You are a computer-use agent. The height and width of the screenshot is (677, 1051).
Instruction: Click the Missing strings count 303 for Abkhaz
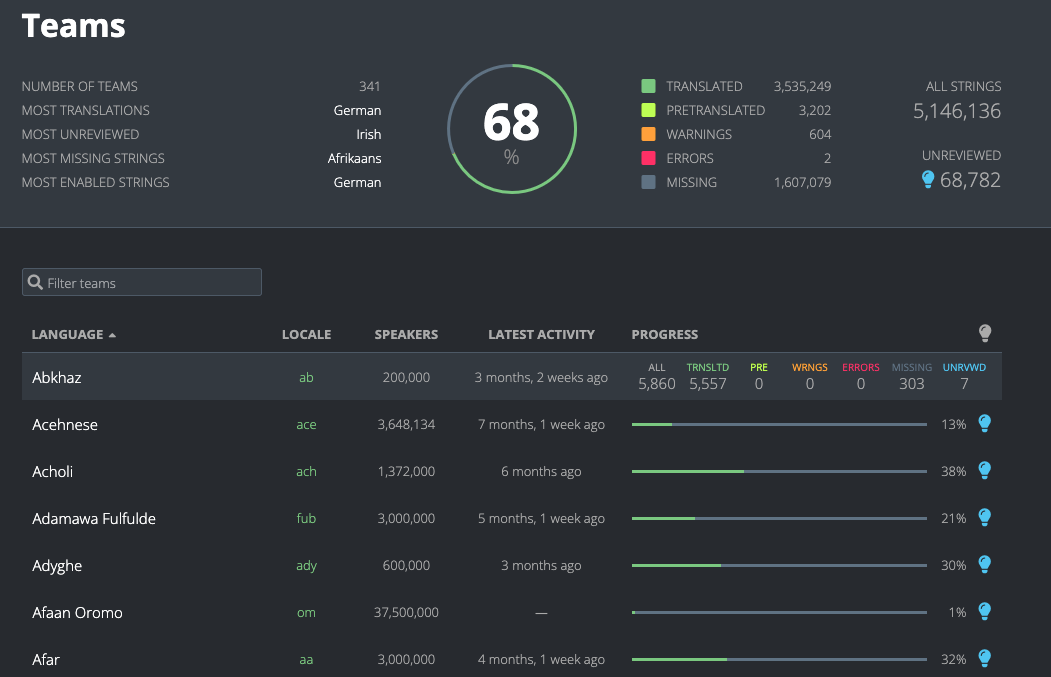pos(911,384)
